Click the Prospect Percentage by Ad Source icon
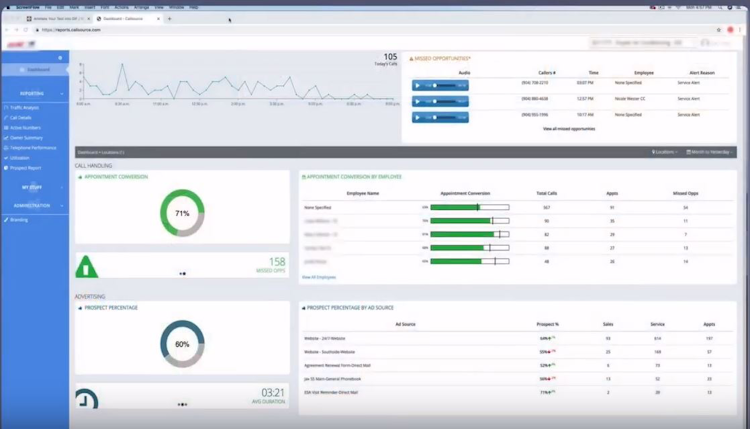Image resolution: width=750 pixels, height=429 pixels. point(304,308)
